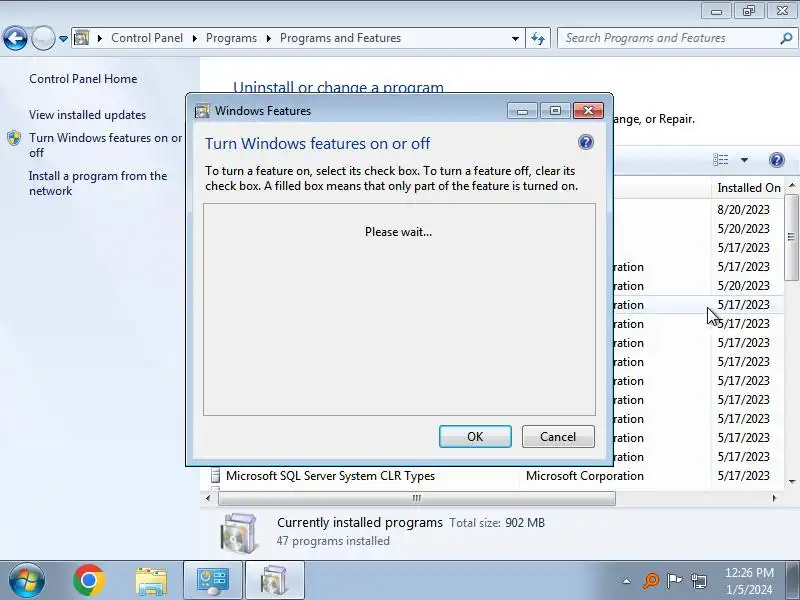Click the Control Panel address bar icon
Screen dimensions: 800x600
pyautogui.click(x=82, y=38)
